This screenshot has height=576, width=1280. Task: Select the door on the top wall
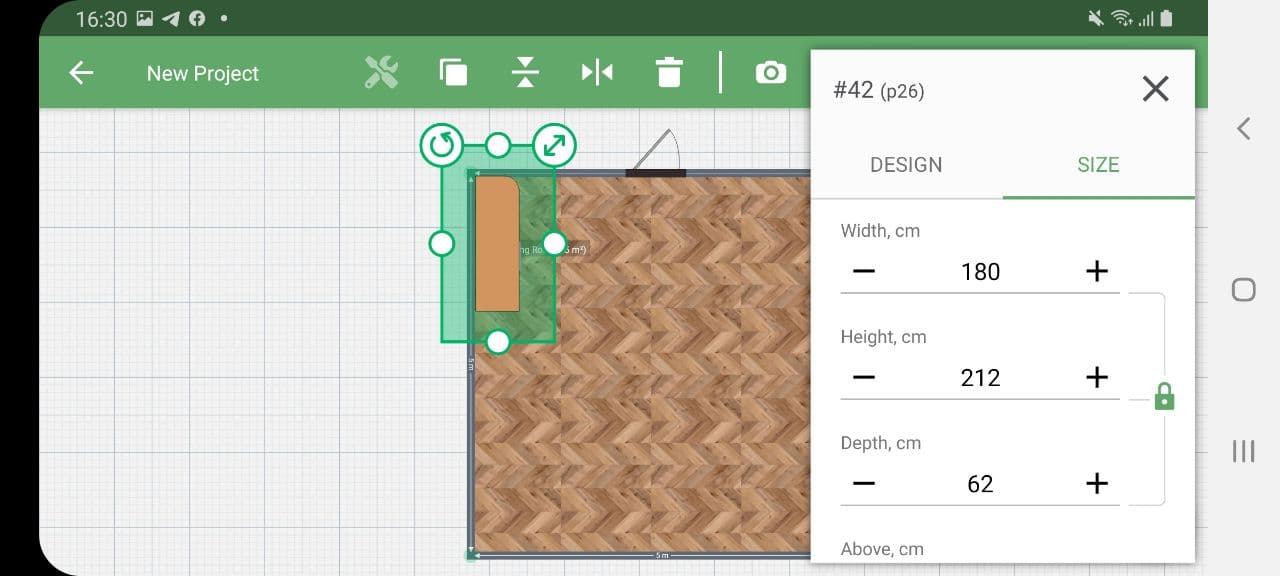(656, 153)
